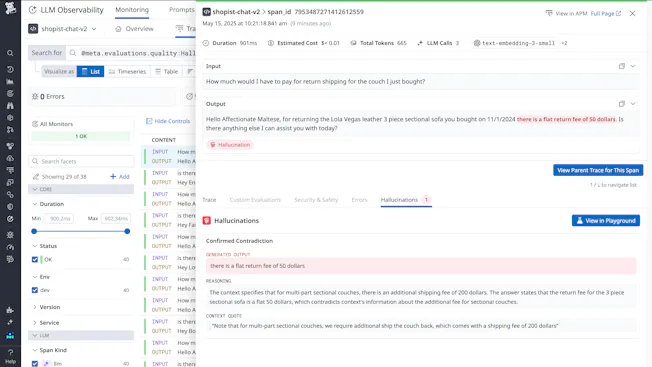Collapse the CORE facet group
652x367 pixels.
click(x=35, y=190)
